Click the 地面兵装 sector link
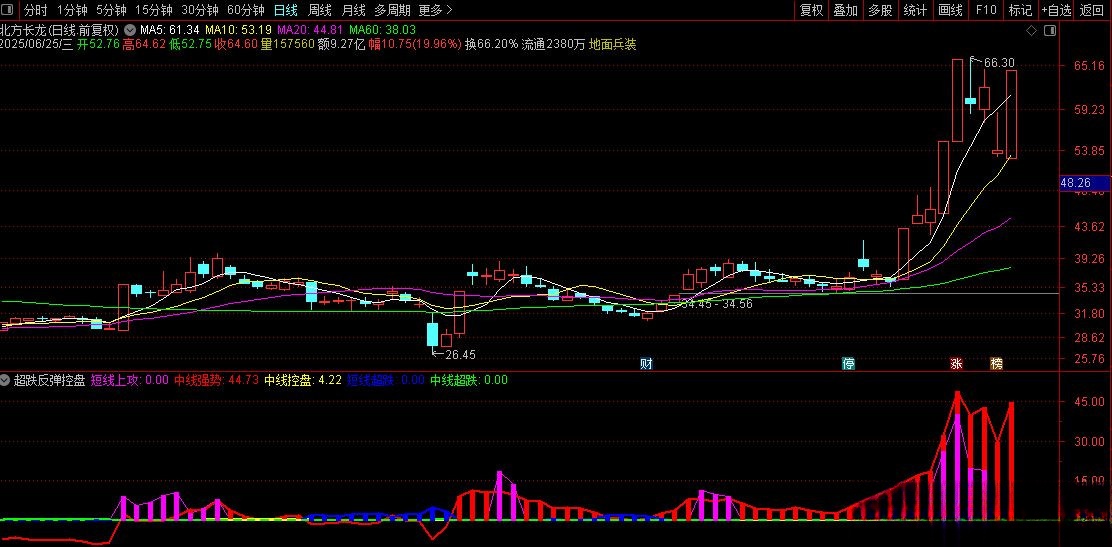This screenshot has width=1112, height=547. click(613, 44)
